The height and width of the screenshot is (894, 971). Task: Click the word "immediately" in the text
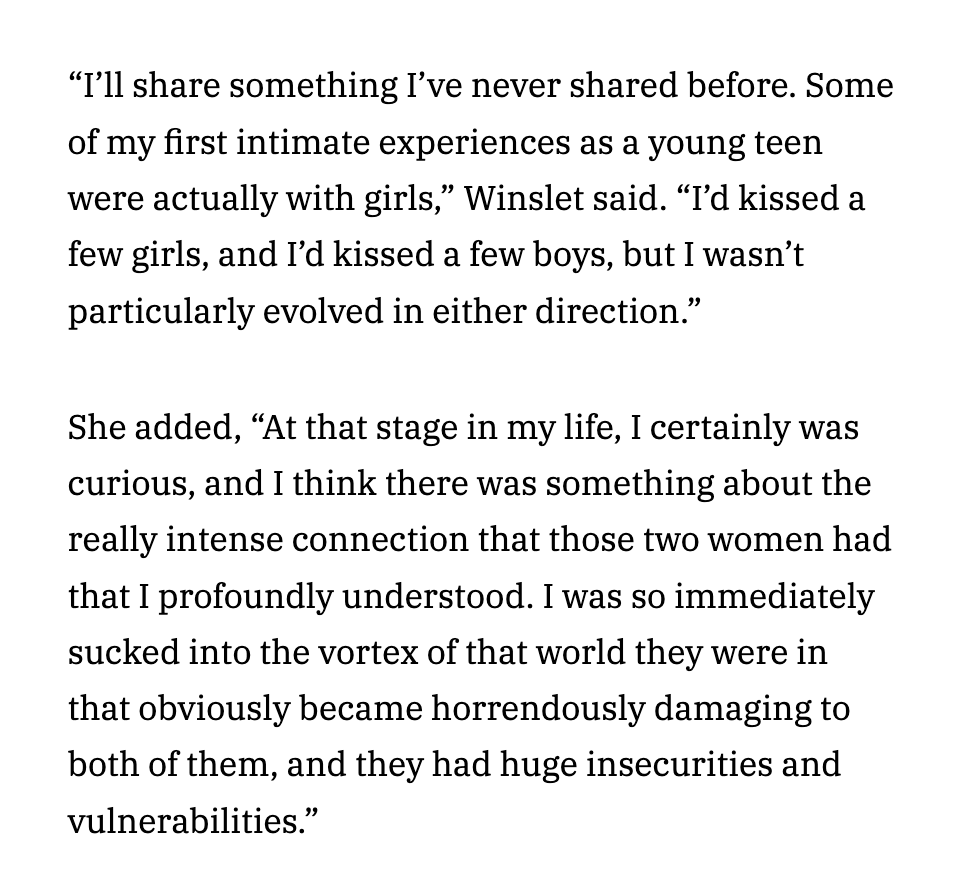pos(773,597)
